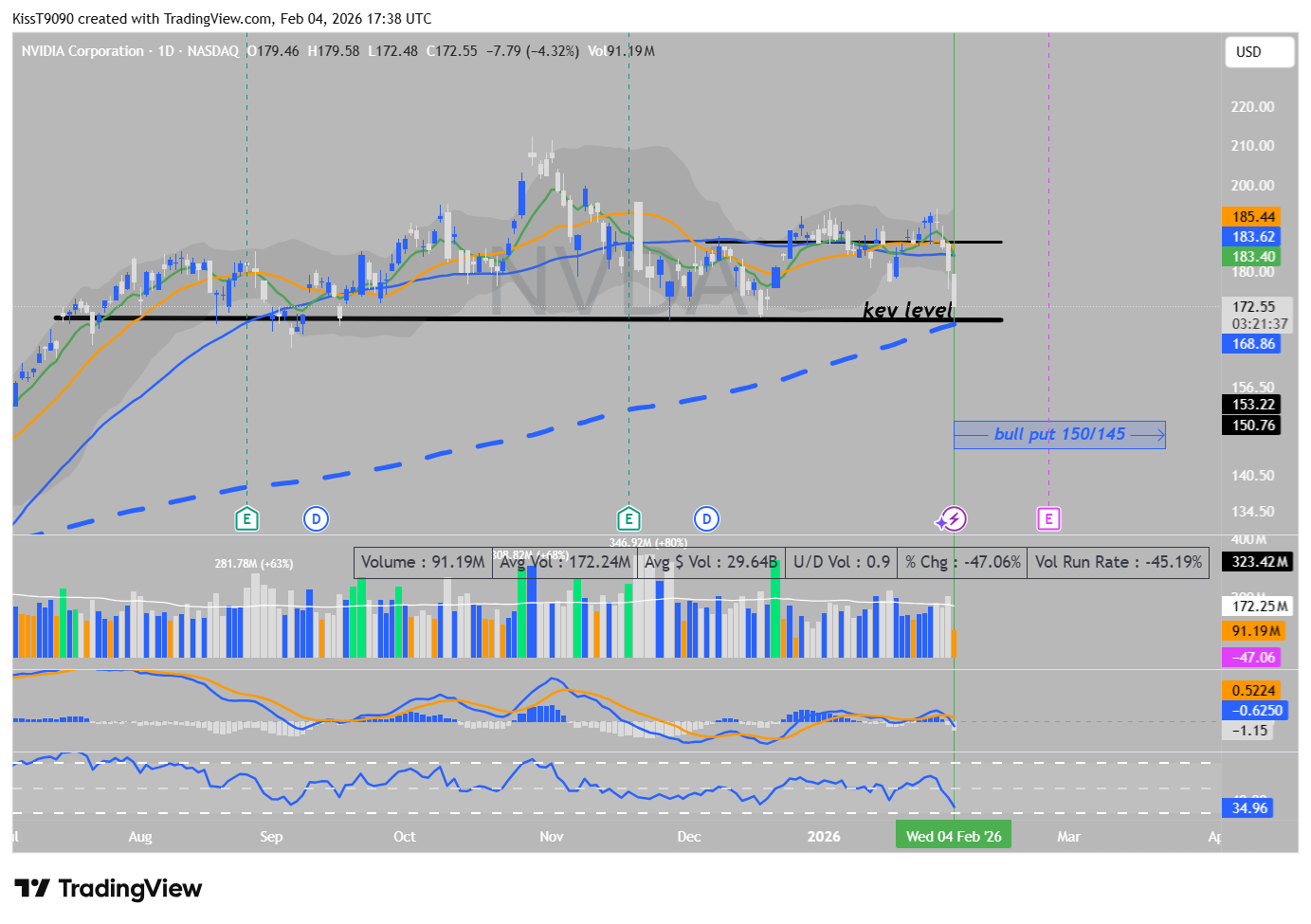Image resolution: width=1311 pixels, height=924 pixels.
Task: Click the TradingView logo at the bottom
Action: click(x=108, y=888)
